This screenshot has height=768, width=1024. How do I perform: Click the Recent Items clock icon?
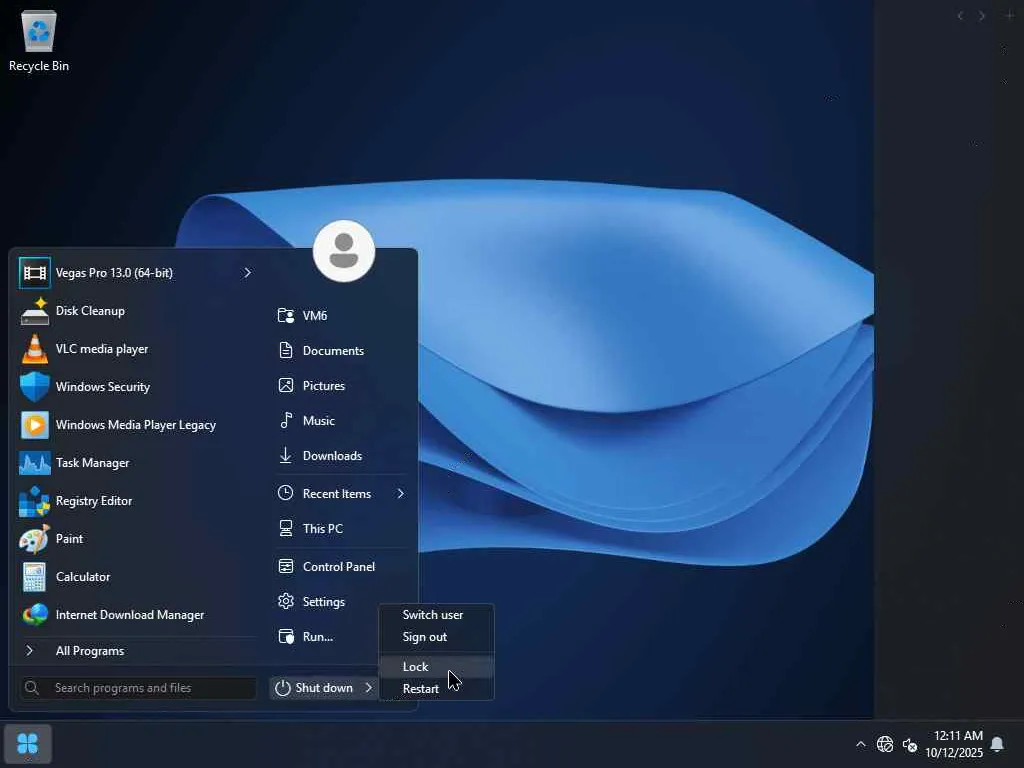[285, 493]
